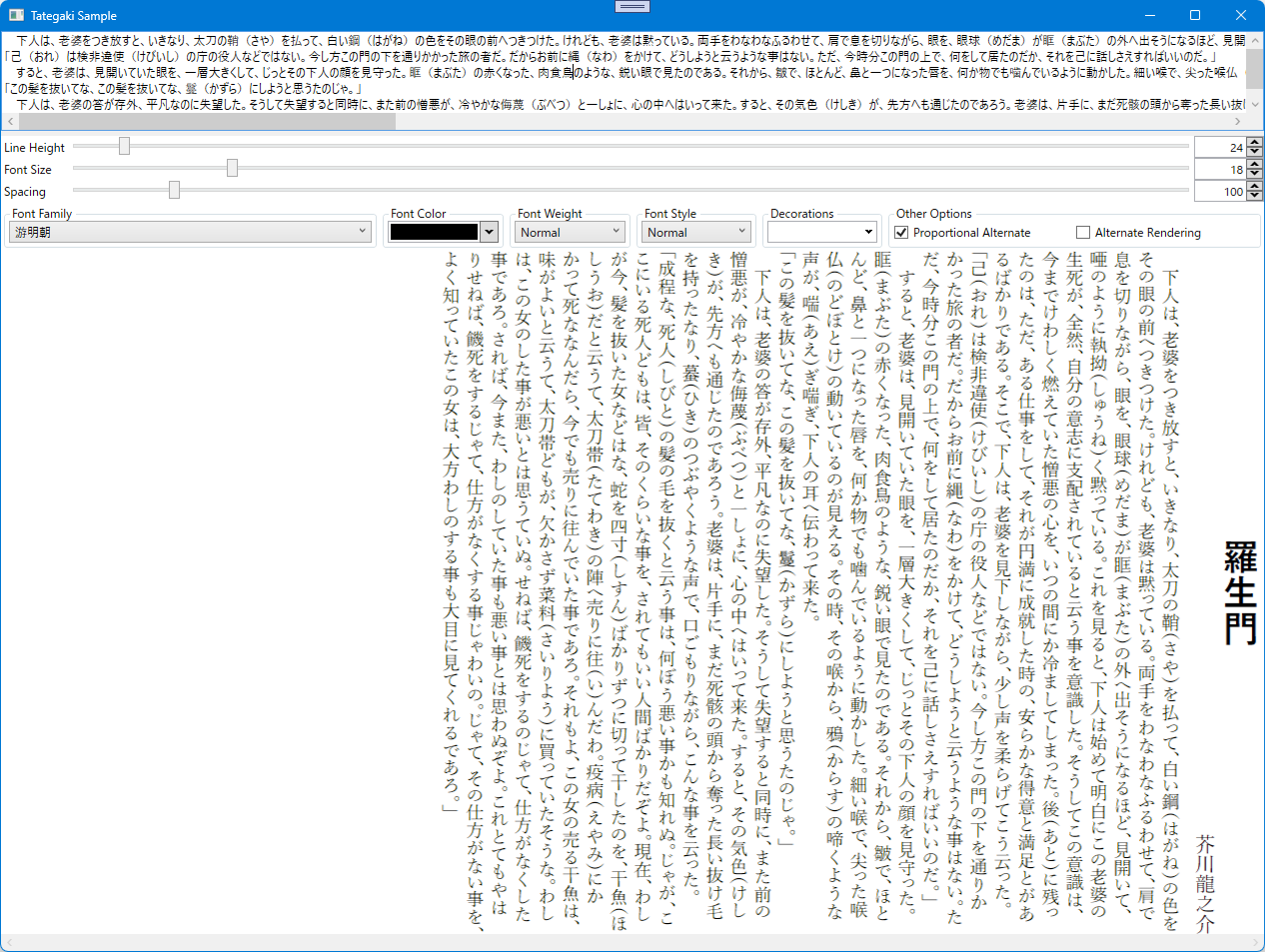Click the bottom preview scrollbar right arrow

(x=1256, y=943)
